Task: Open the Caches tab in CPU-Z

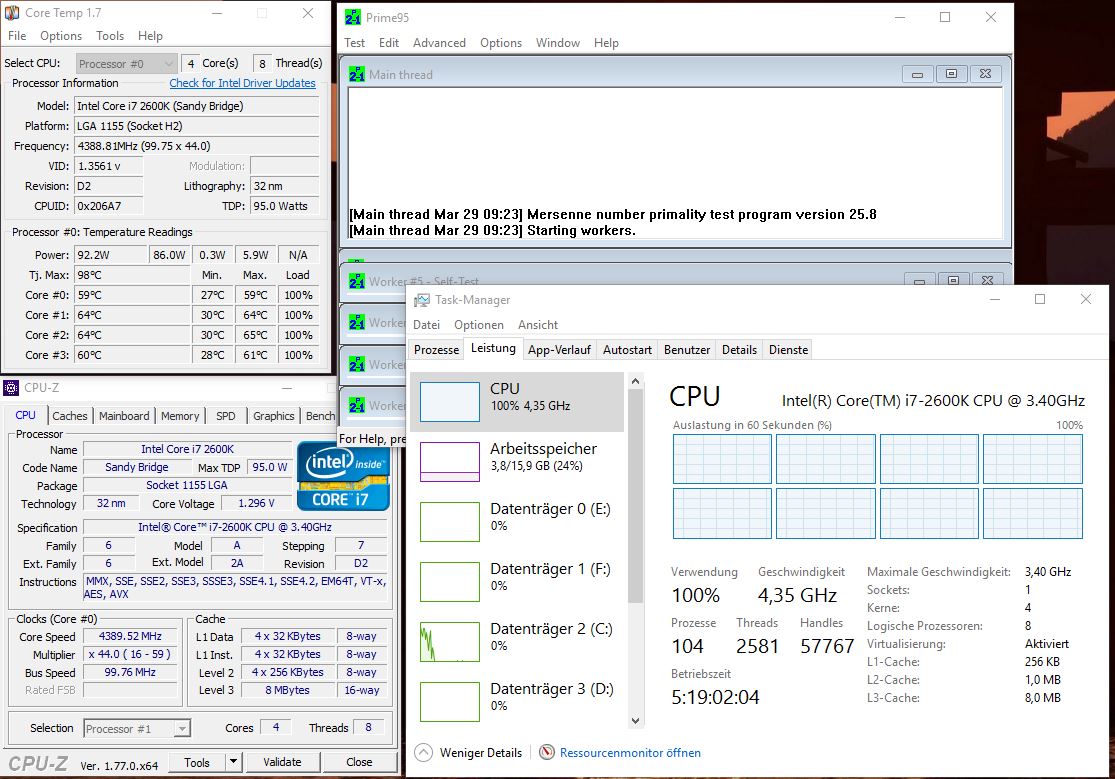Action: (x=70, y=415)
